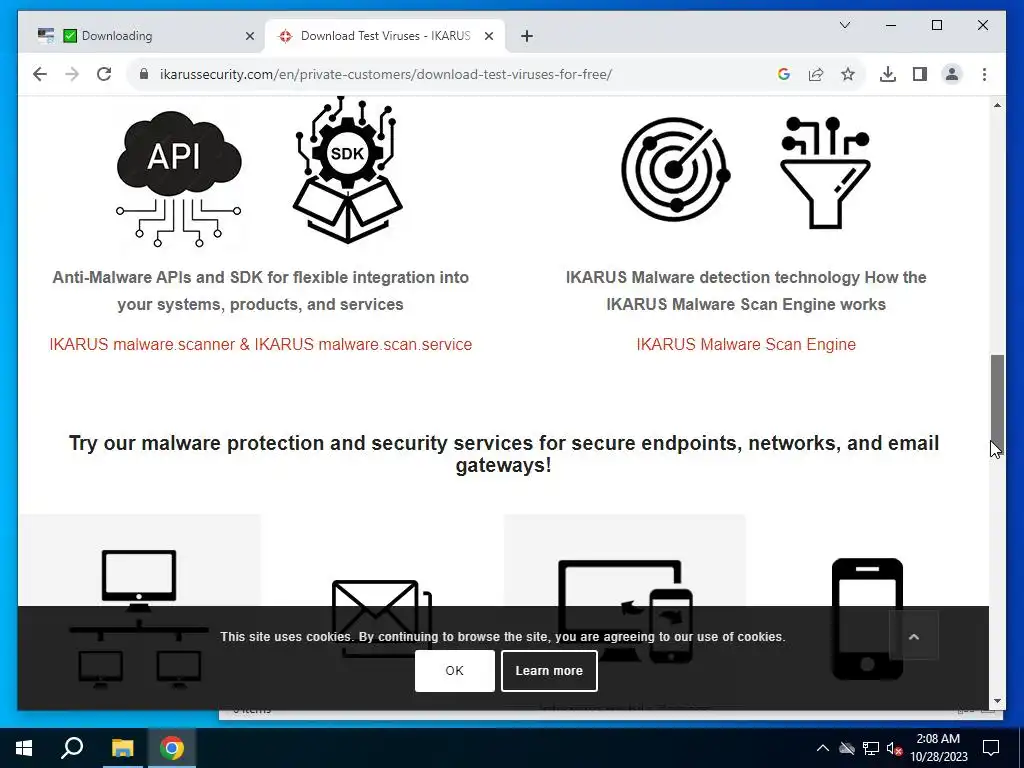Close the Downloading tab
1024x768 pixels.
[249, 37]
